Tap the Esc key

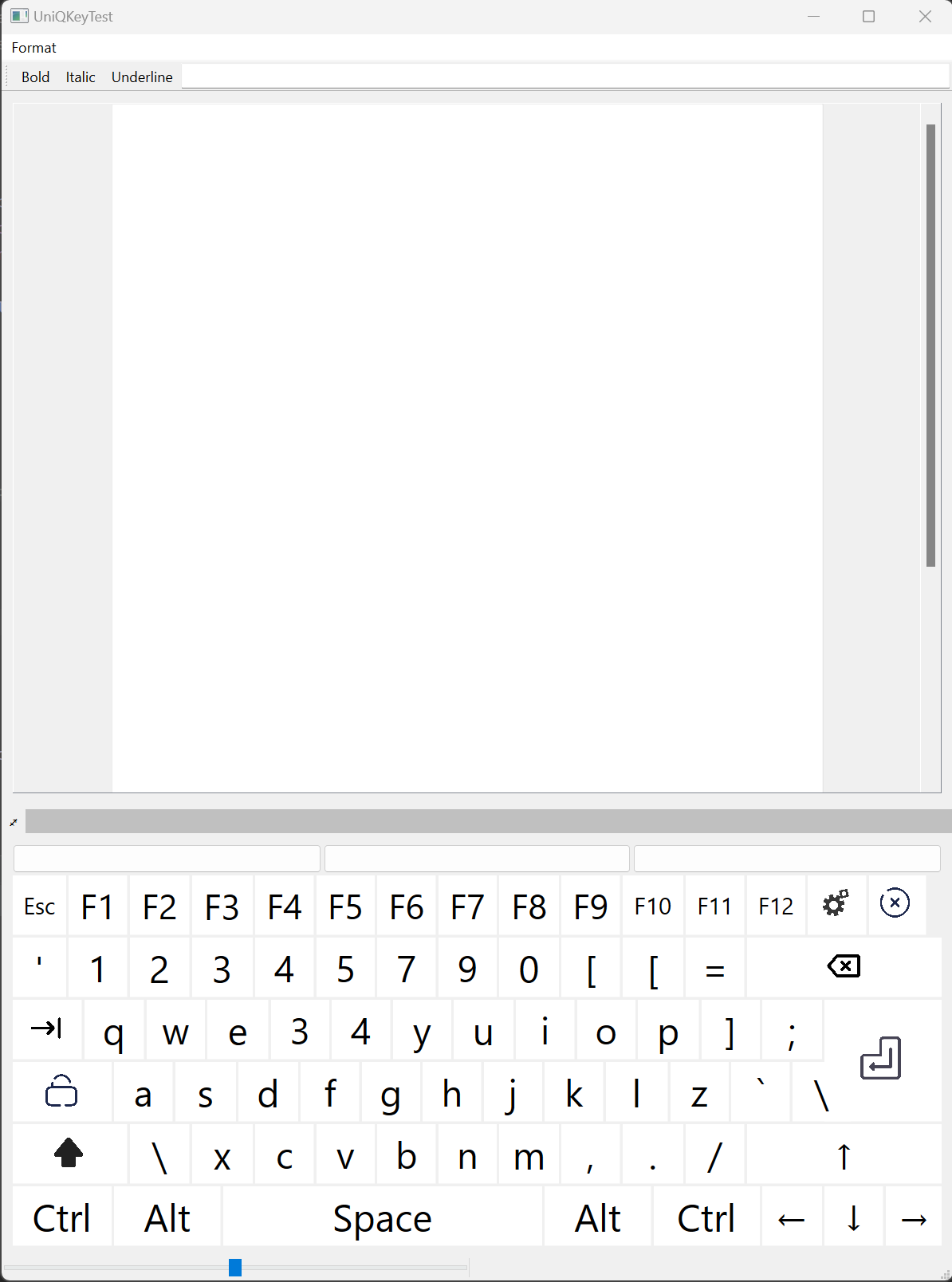coord(40,906)
